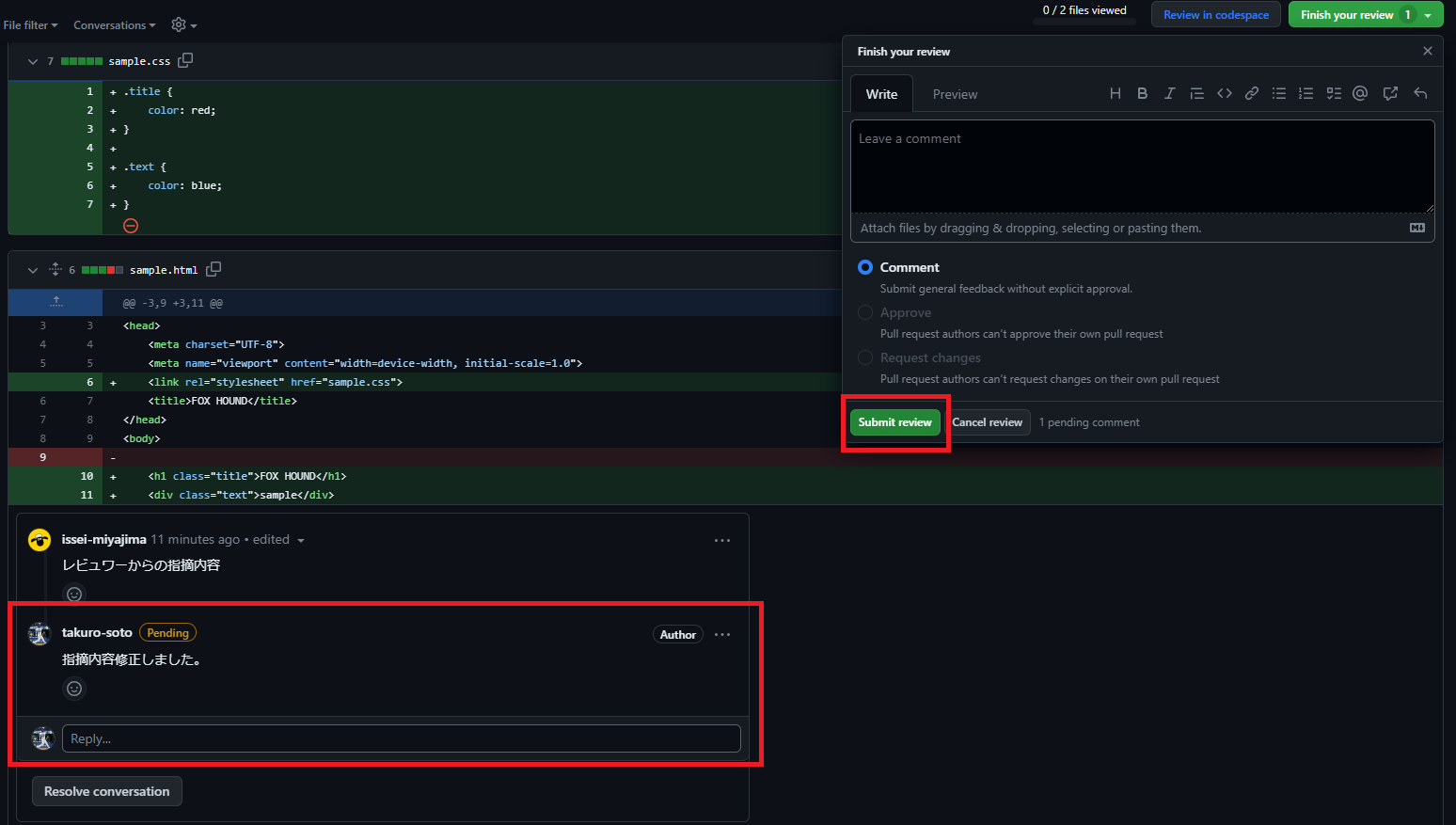Mention a user with the @ icon

tap(1360, 93)
